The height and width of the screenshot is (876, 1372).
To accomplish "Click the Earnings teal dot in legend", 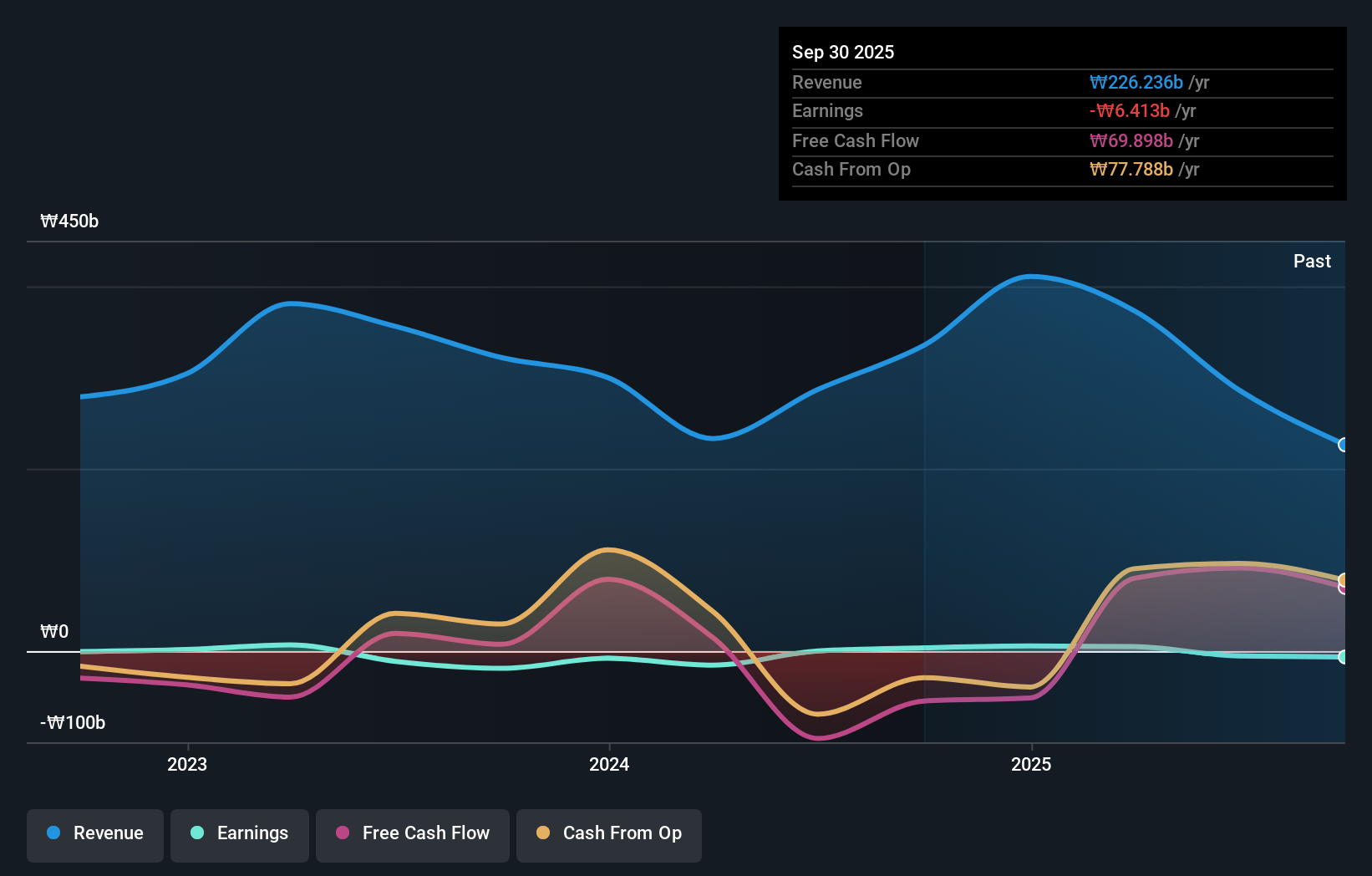I will 196,833.
